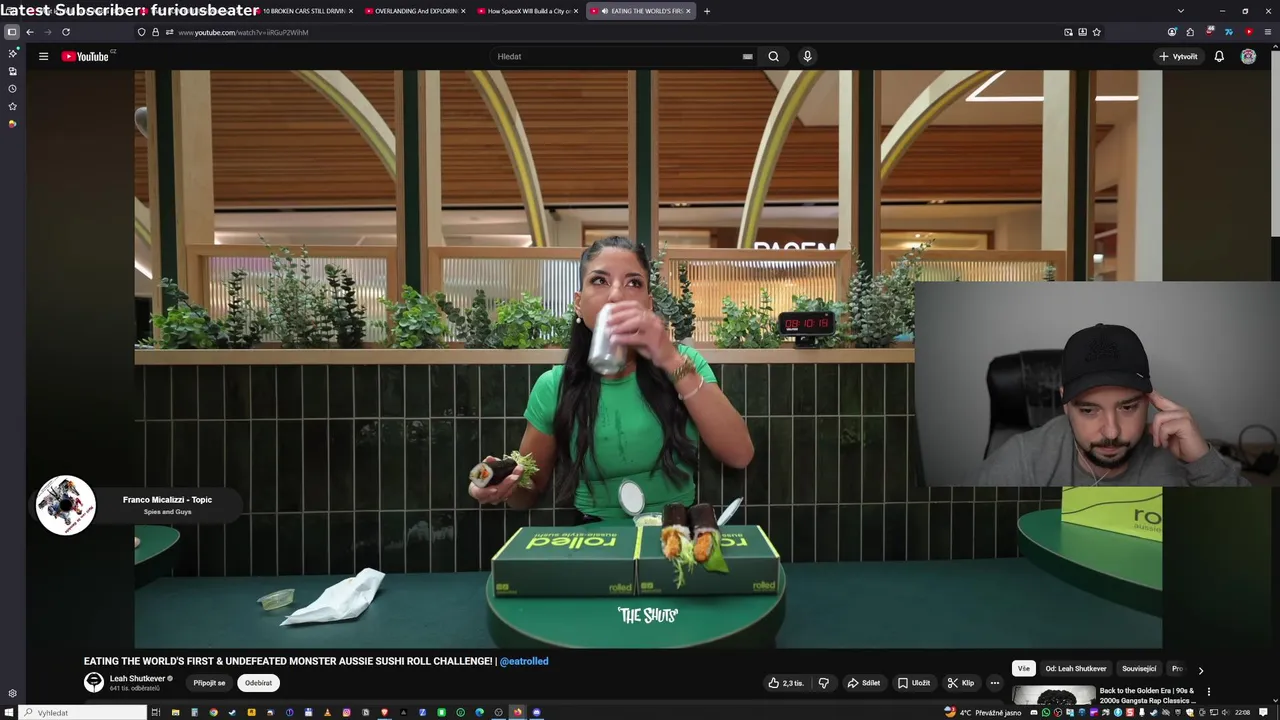Image resolution: width=1280 pixels, height=720 pixels.
Task: Open the sidebar history clock icon
Action: point(12,89)
